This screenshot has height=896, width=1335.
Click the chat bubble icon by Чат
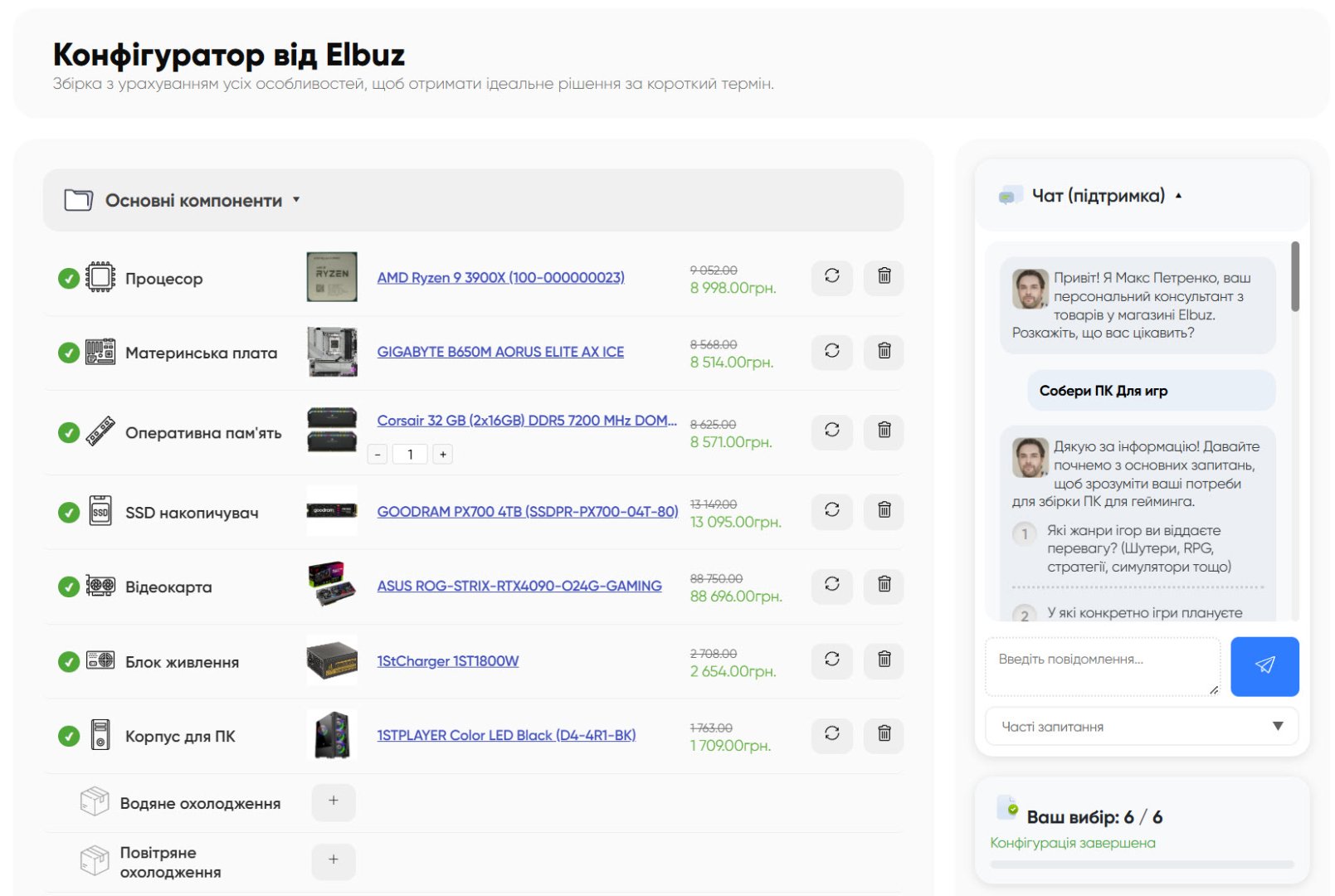click(x=1009, y=196)
